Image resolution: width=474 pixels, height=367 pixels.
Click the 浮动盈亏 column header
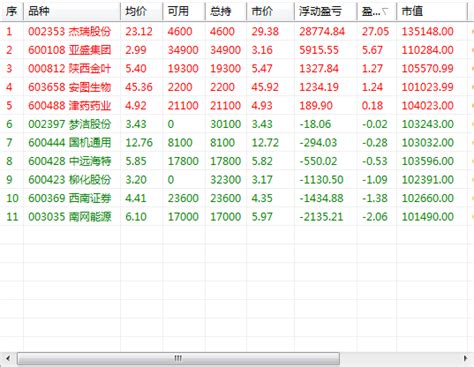(x=326, y=12)
